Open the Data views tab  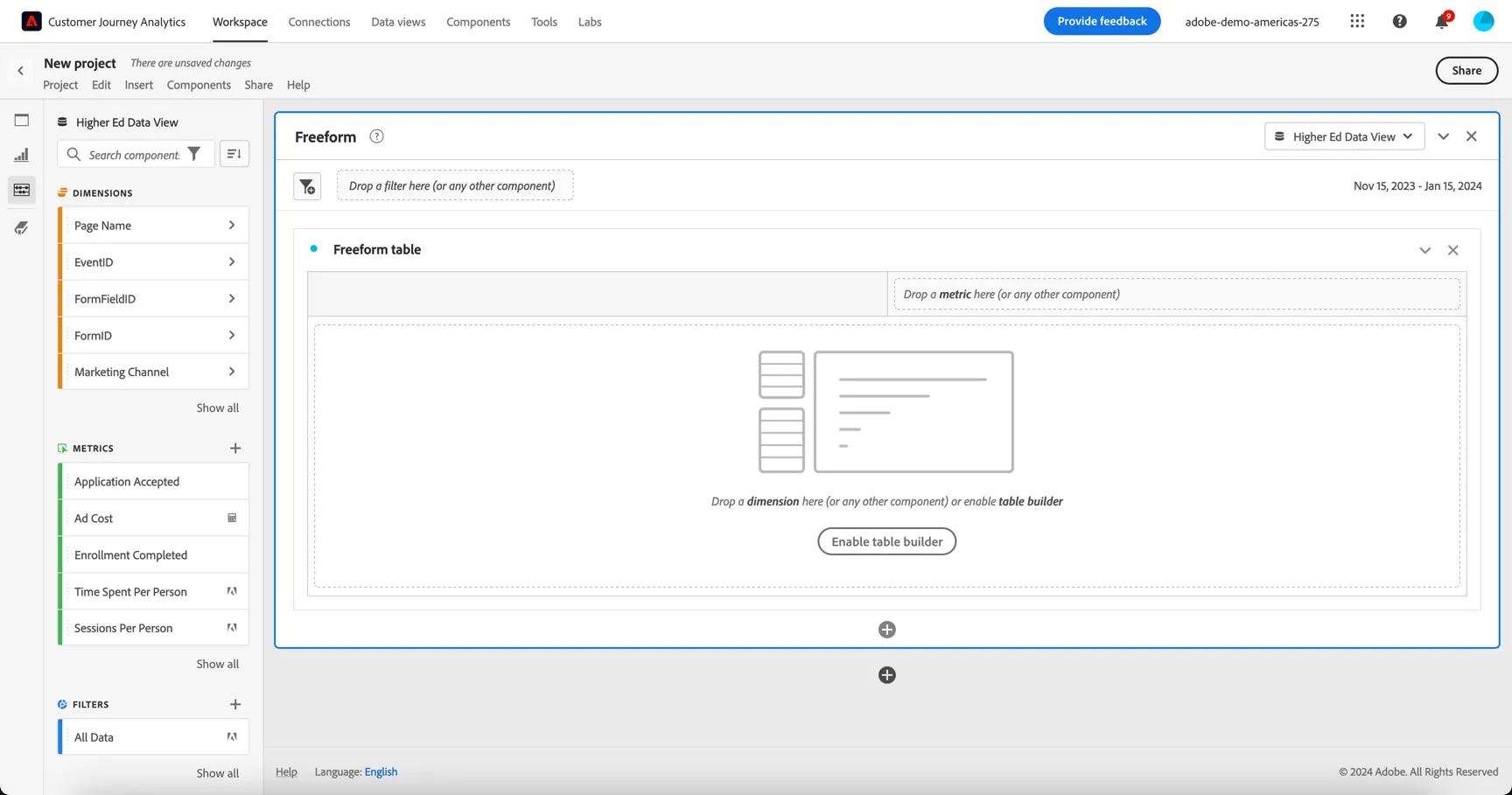[x=398, y=22]
